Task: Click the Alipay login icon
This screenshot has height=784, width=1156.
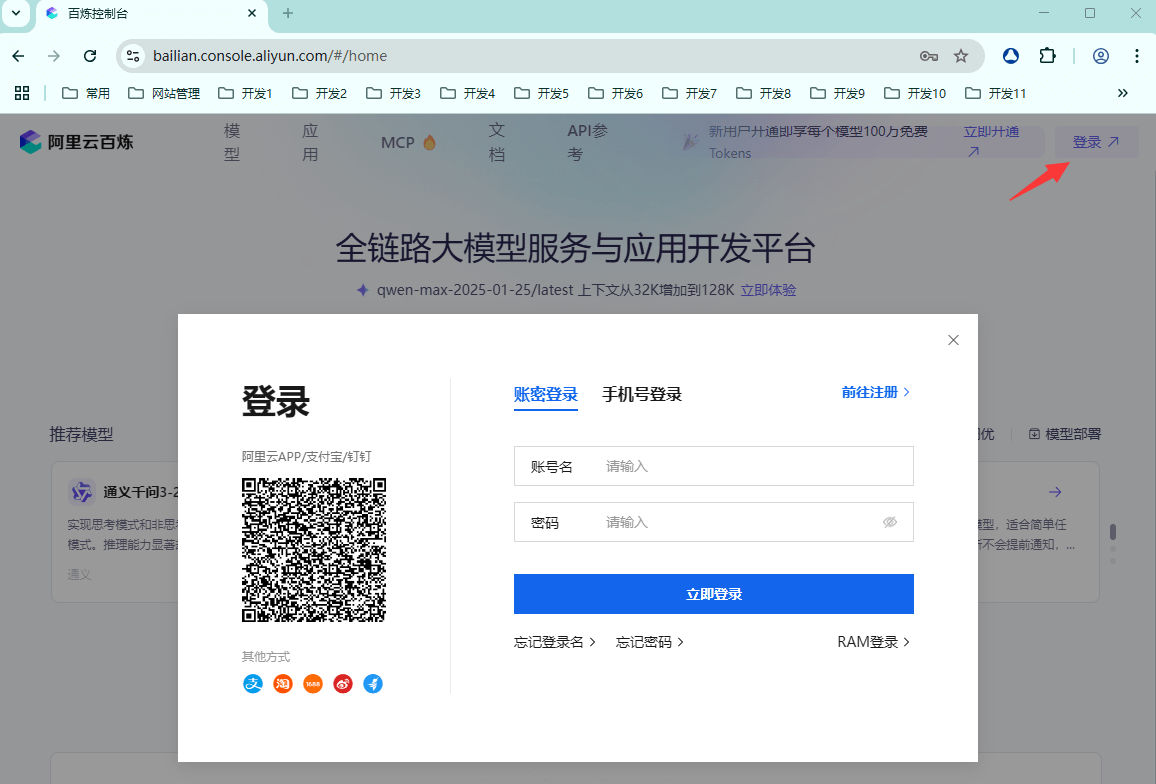Action: tap(253, 684)
